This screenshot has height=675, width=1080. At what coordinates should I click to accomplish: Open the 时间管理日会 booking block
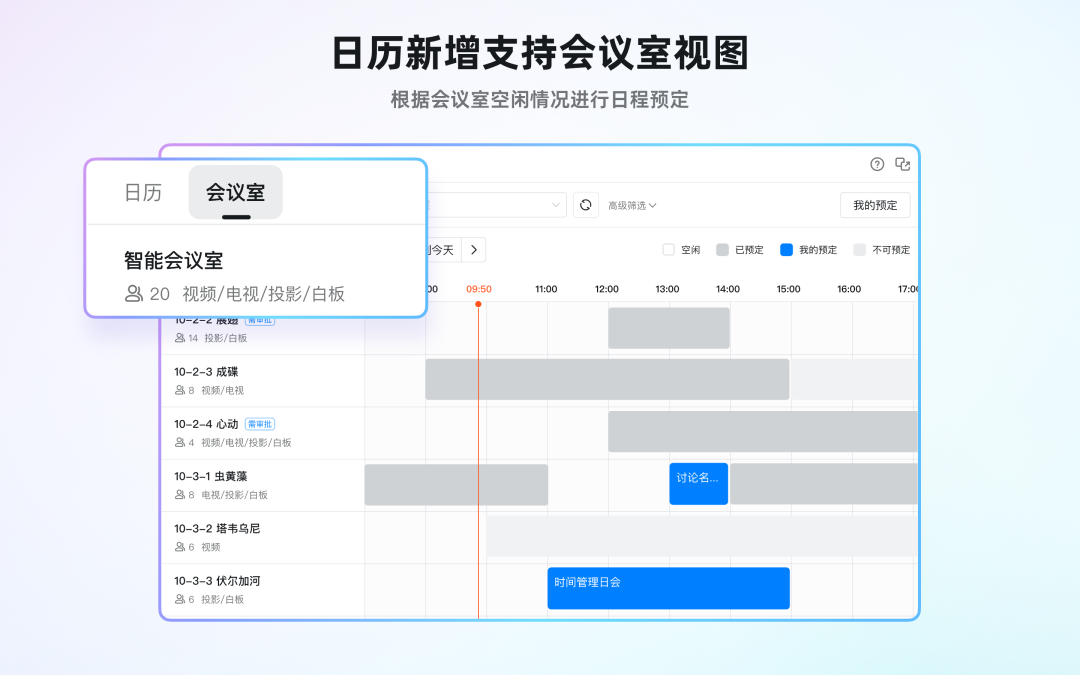tap(668, 588)
